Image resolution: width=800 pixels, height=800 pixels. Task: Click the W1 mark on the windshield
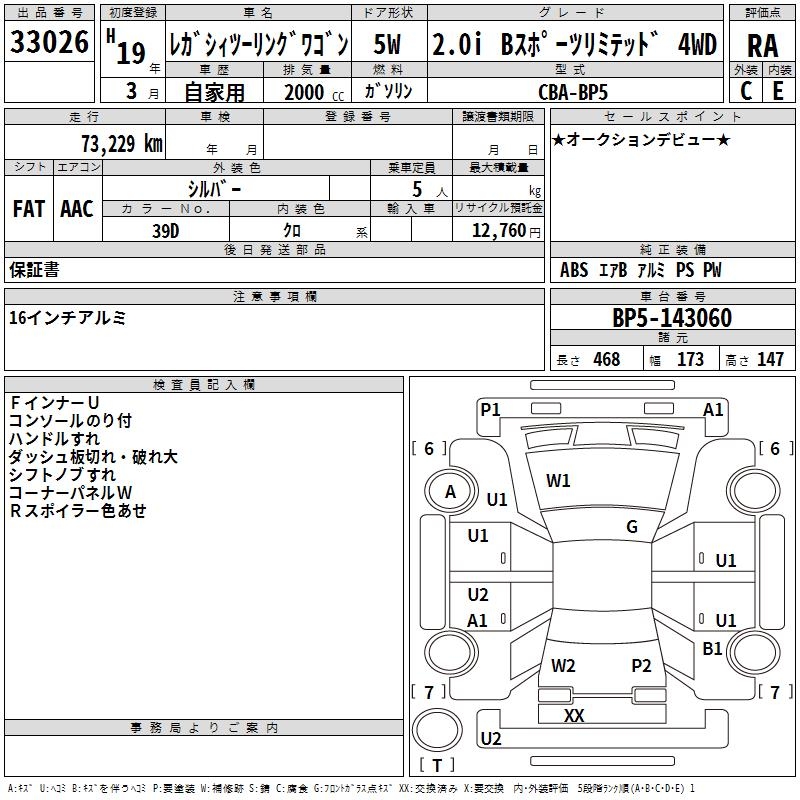pos(558,481)
